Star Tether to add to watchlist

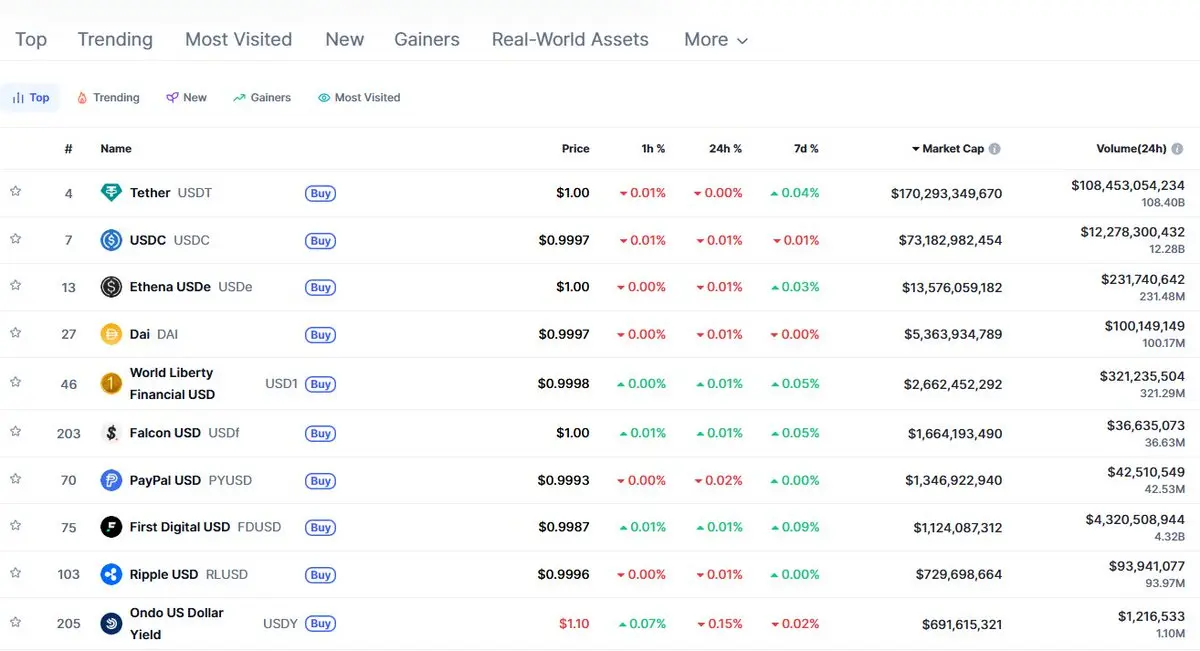16,191
